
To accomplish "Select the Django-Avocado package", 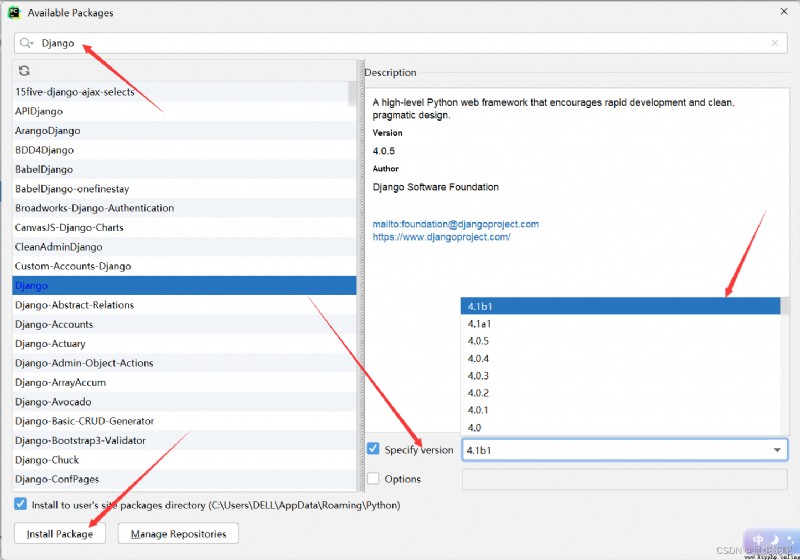I will tap(184, 402).
